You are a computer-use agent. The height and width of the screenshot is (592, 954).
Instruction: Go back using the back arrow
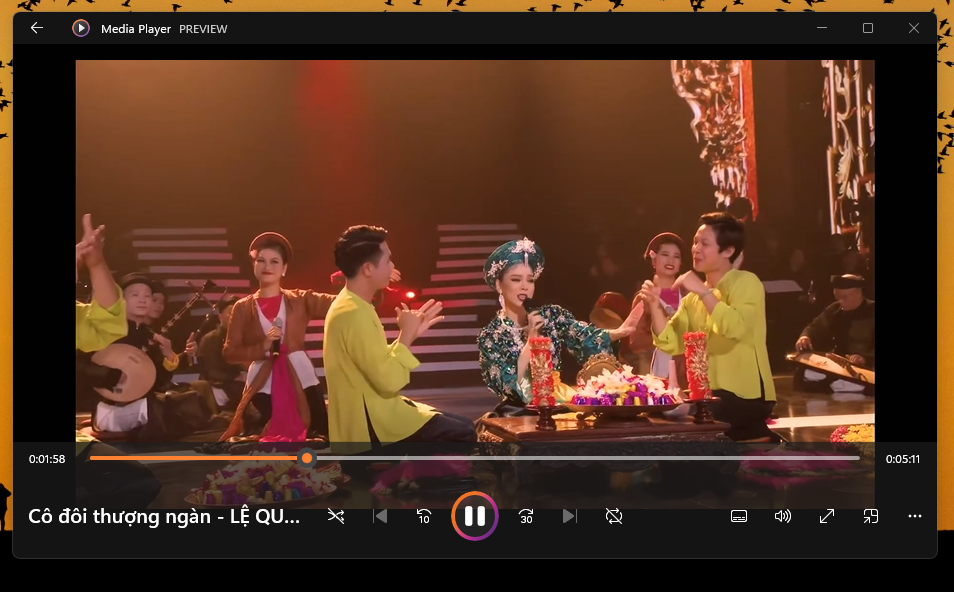tap(37, 28)
